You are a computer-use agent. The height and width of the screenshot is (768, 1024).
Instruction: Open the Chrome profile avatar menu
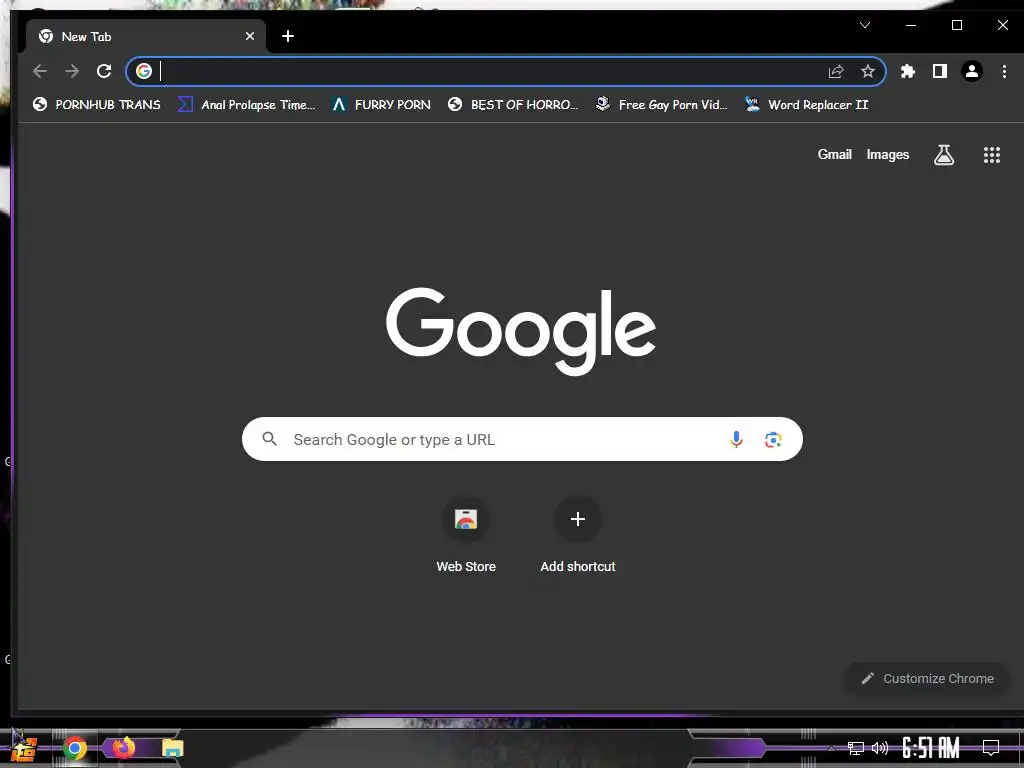tap(972, 71)
